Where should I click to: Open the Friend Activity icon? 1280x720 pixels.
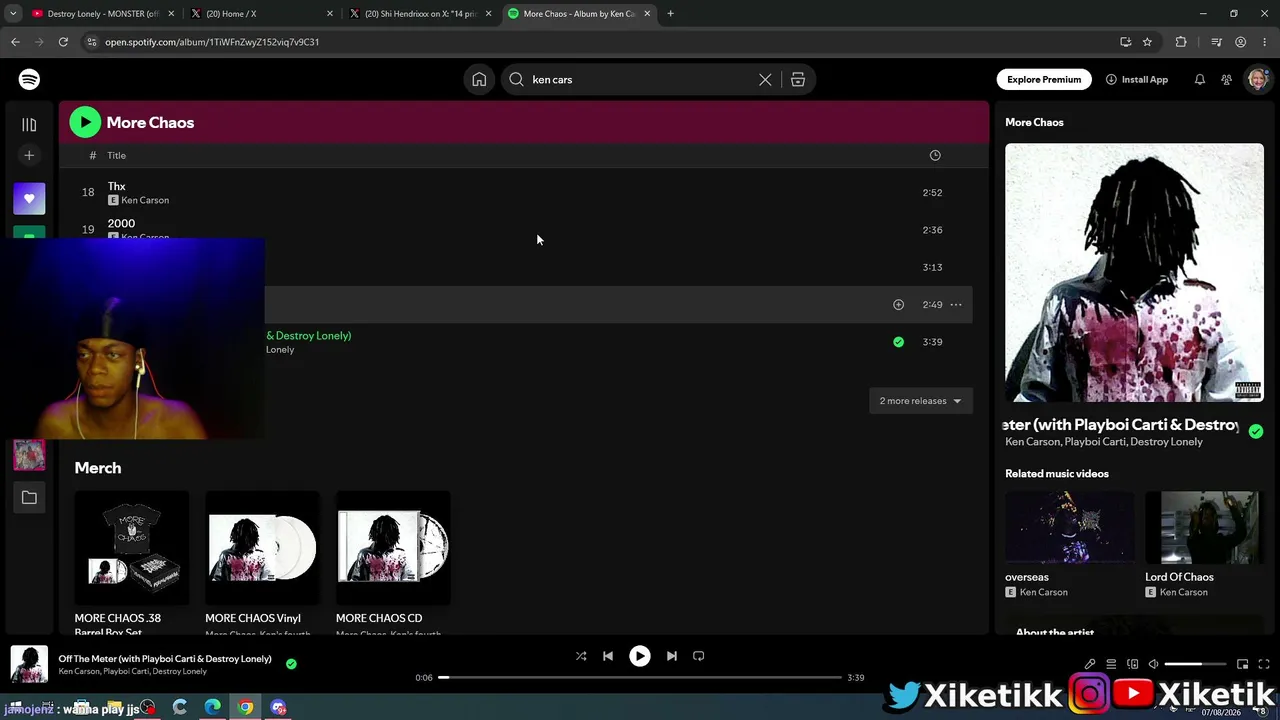[1226, 80]
